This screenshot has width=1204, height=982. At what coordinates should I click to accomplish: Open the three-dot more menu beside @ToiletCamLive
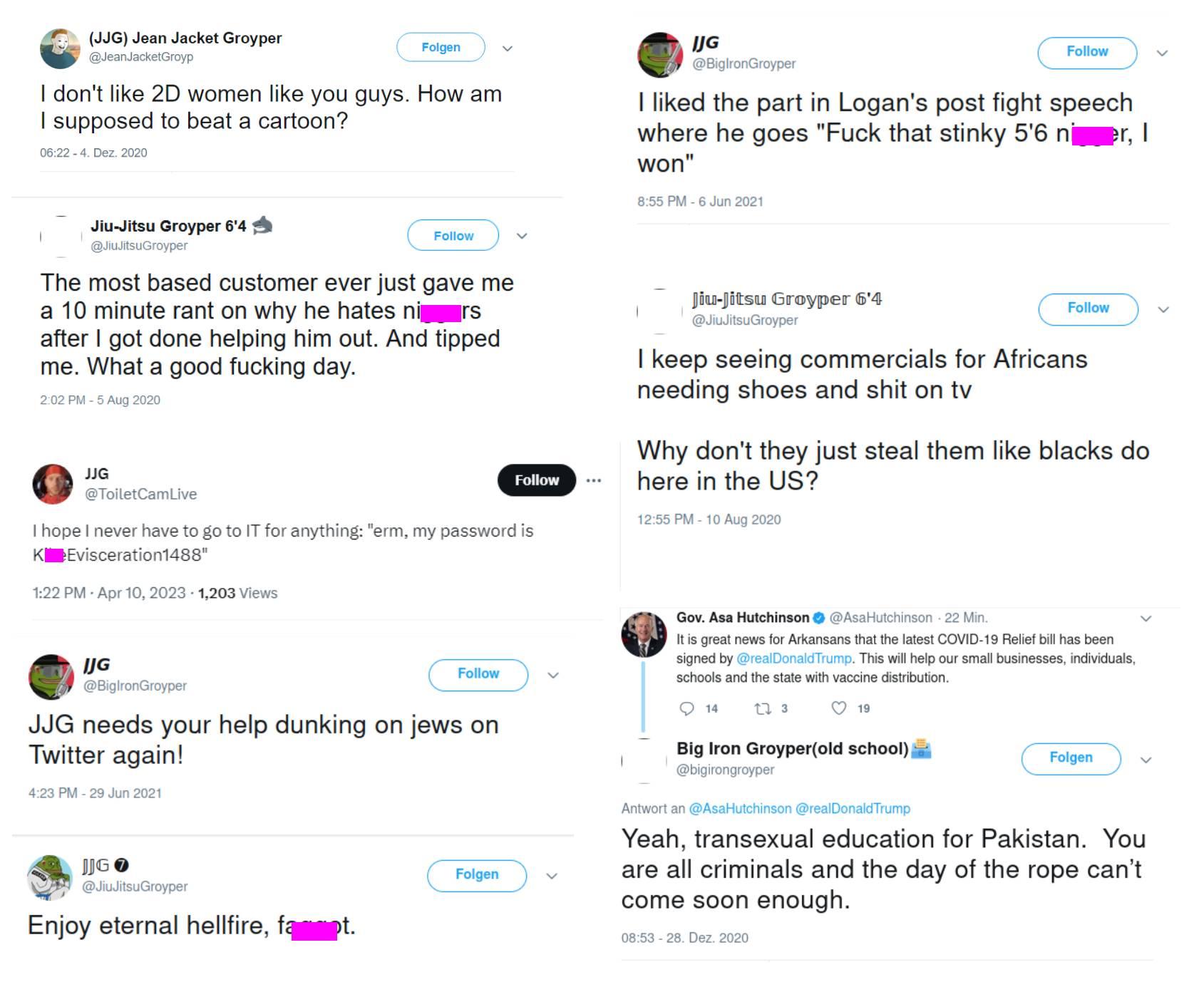tap(594, 480)
